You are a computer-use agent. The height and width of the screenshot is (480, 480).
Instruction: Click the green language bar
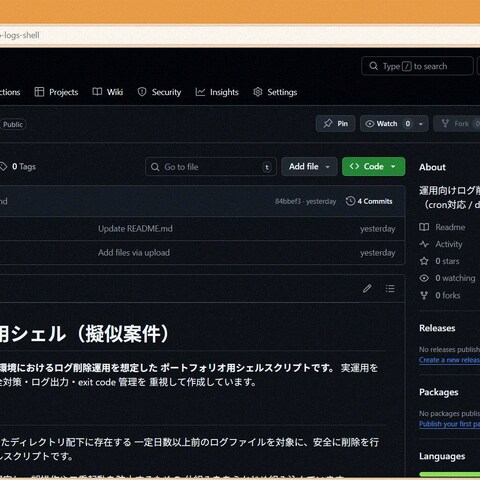(450, 474)
